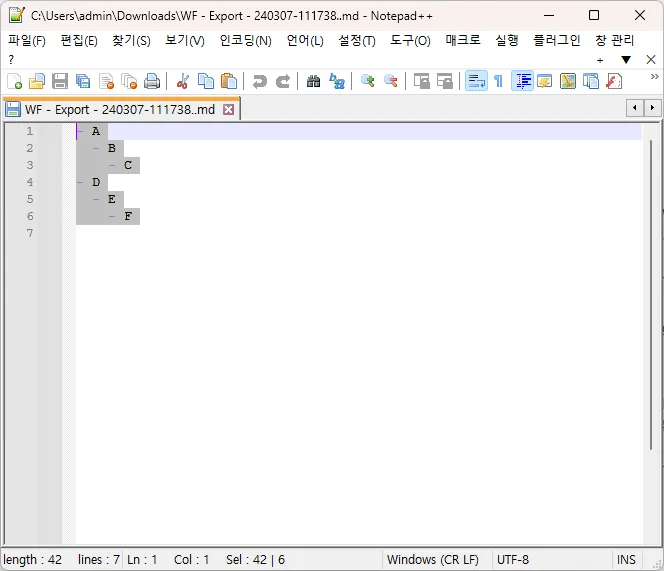Click line 3 text C
Image resolution: width=664 pixels, height=571 pixels.
pos(128,165)
